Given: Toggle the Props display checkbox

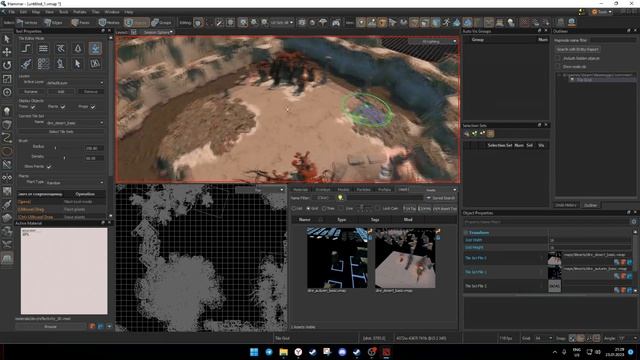Looking at the screenshot, I should click(93, 107).
